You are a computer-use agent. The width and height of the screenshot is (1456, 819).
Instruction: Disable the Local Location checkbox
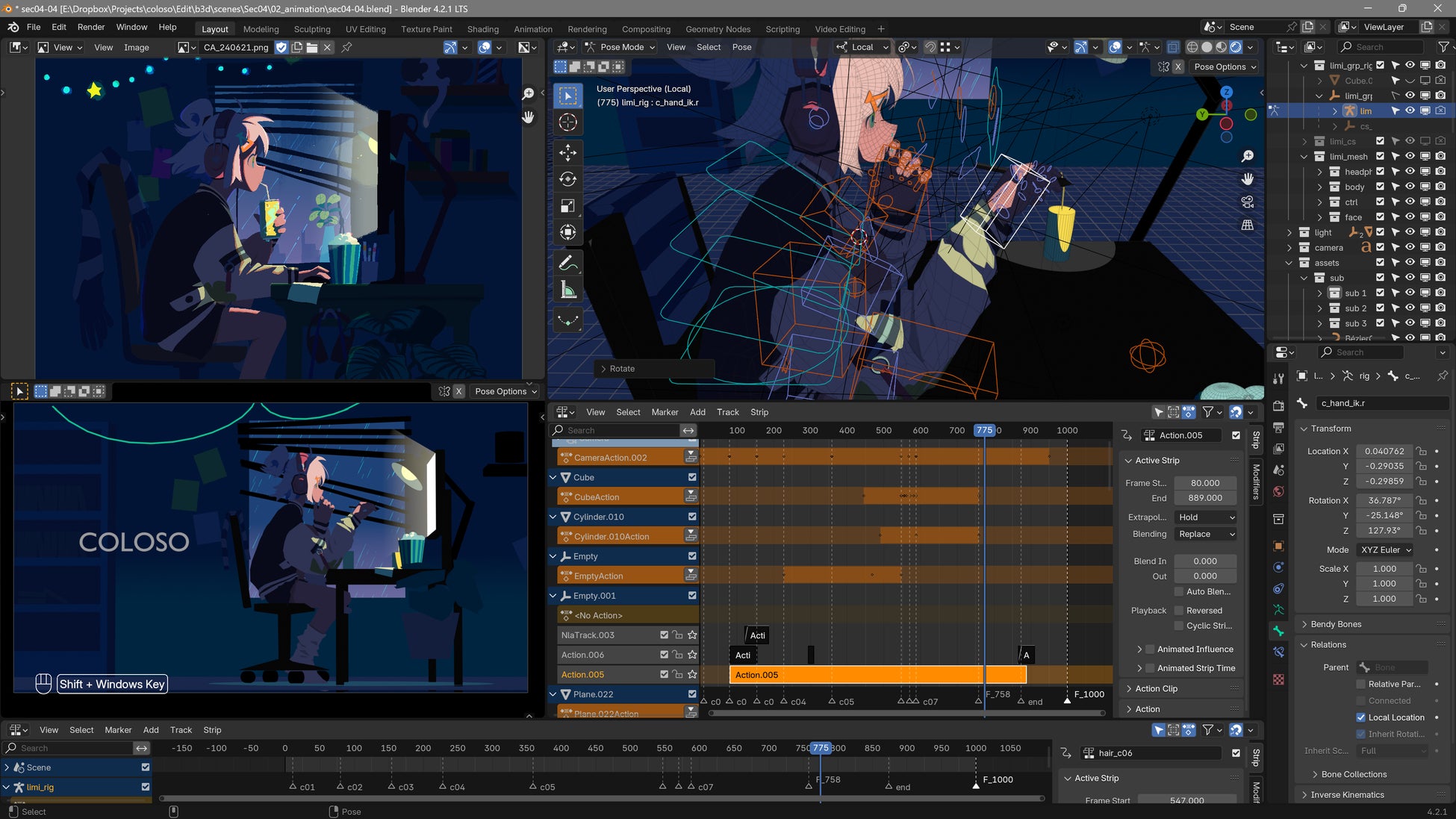[1360, 717]
